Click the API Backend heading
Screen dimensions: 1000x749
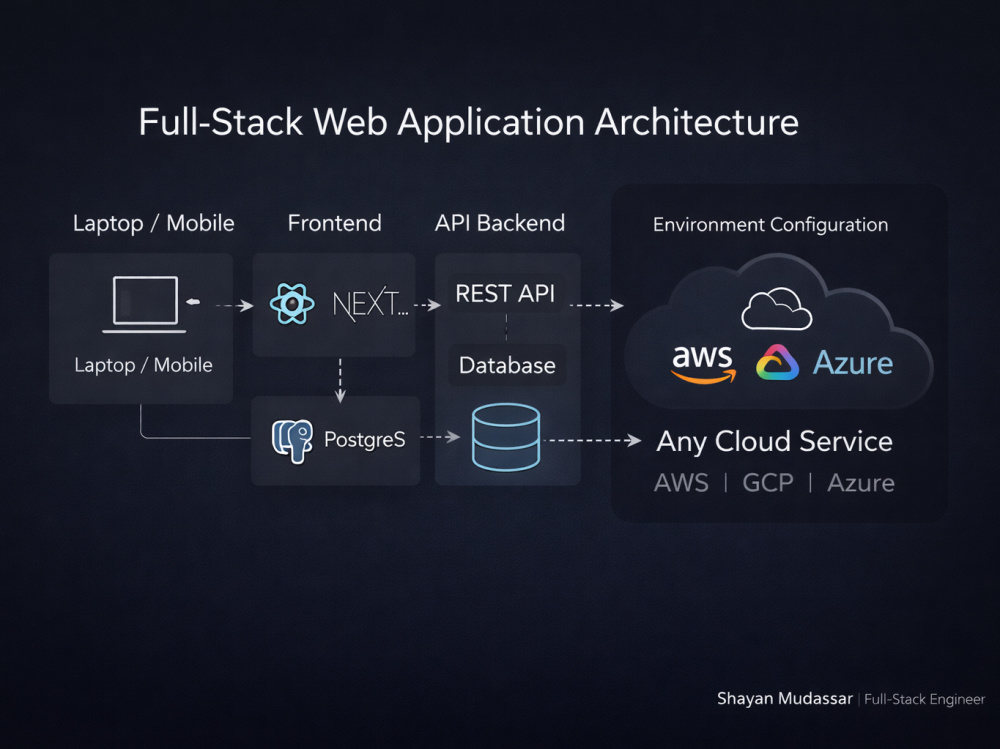(500, 223)
